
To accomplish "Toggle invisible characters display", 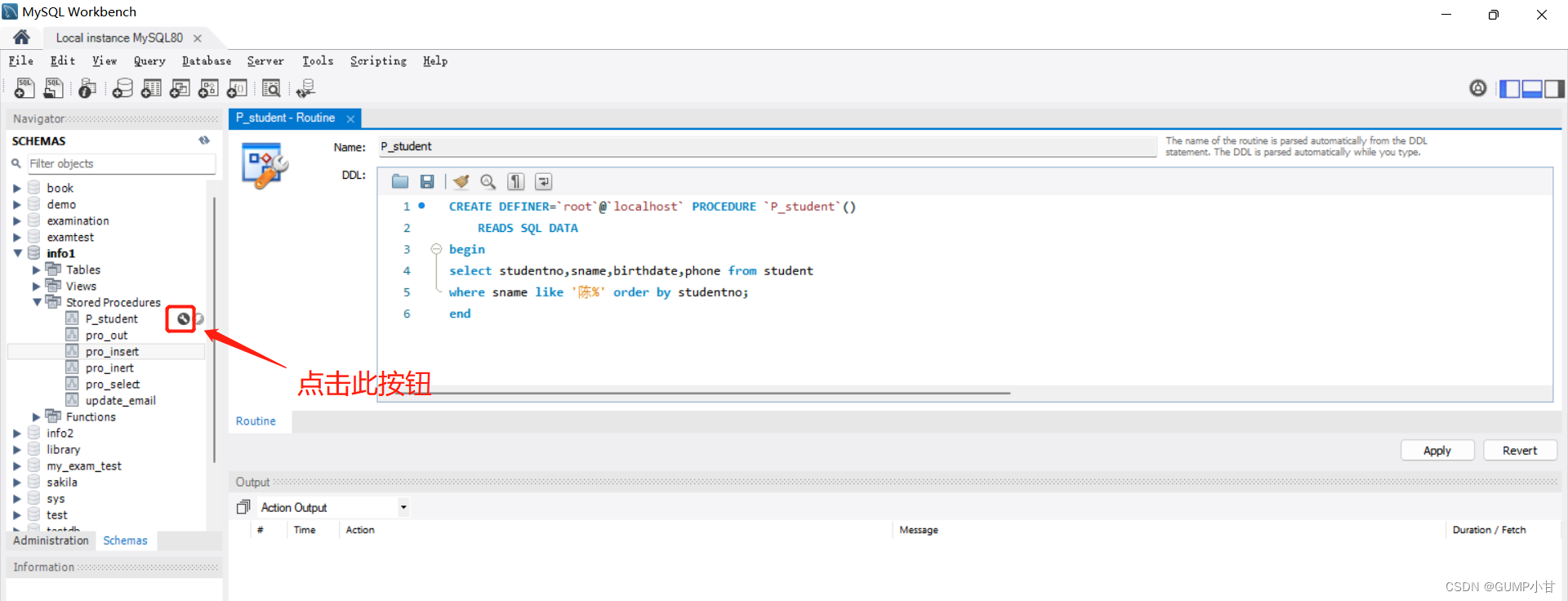I will click(516, 181).
